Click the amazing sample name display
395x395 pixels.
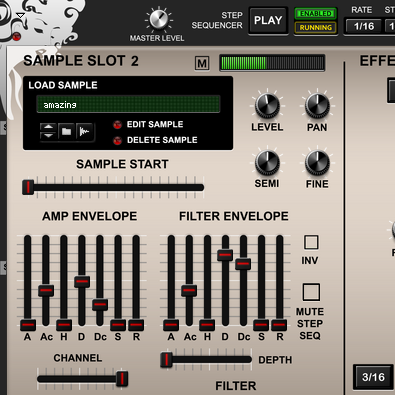coord(128,105)
